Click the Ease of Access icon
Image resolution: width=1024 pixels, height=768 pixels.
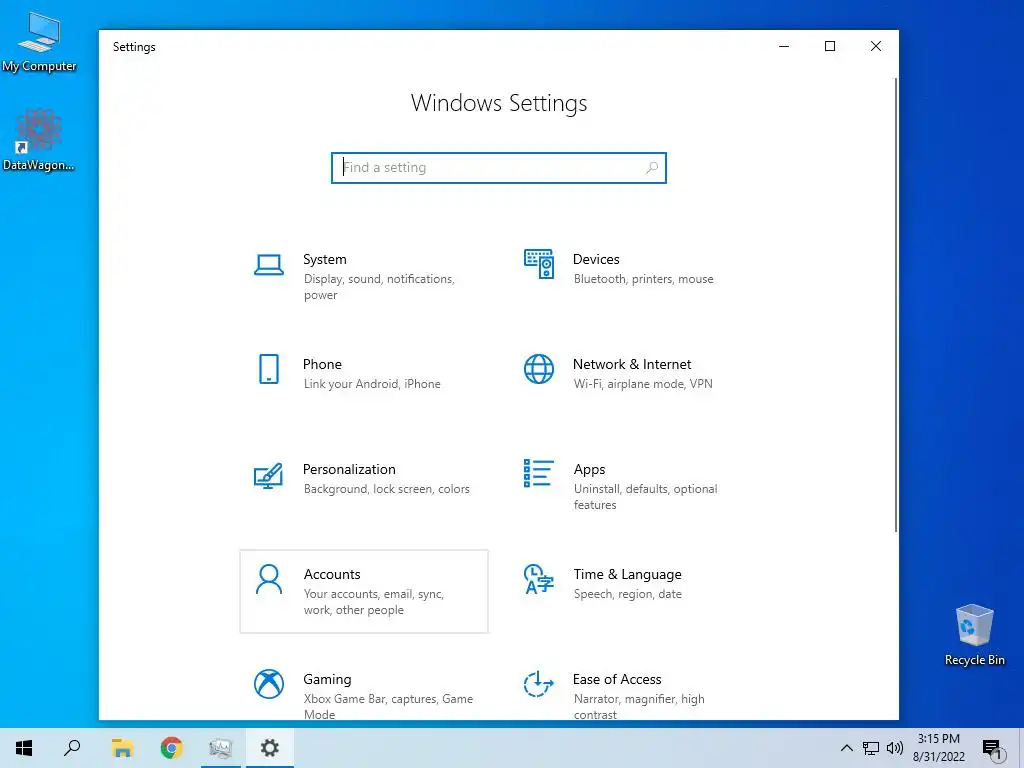(x=539, y=684)
